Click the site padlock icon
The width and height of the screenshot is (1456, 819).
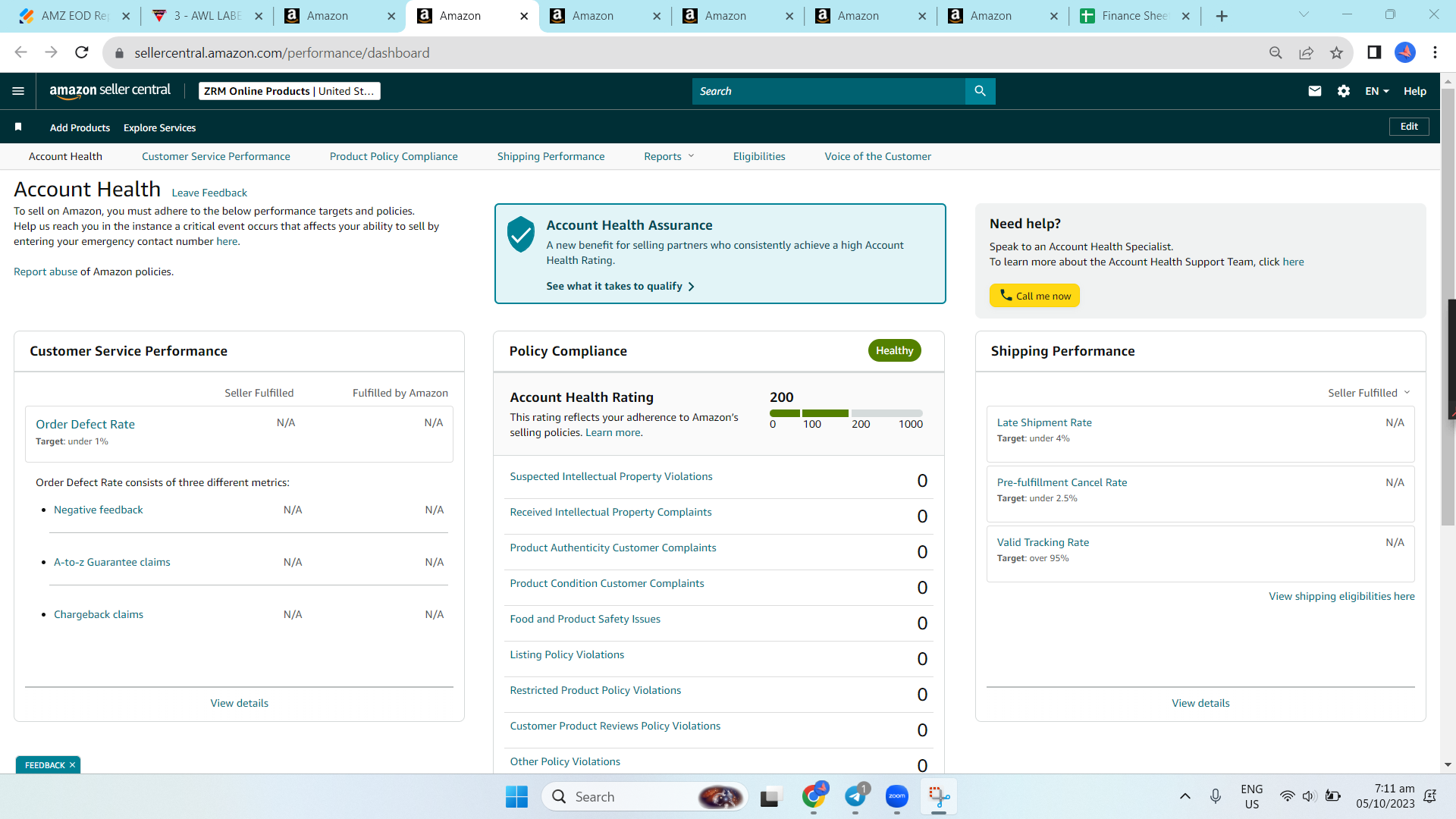[118, 53]
